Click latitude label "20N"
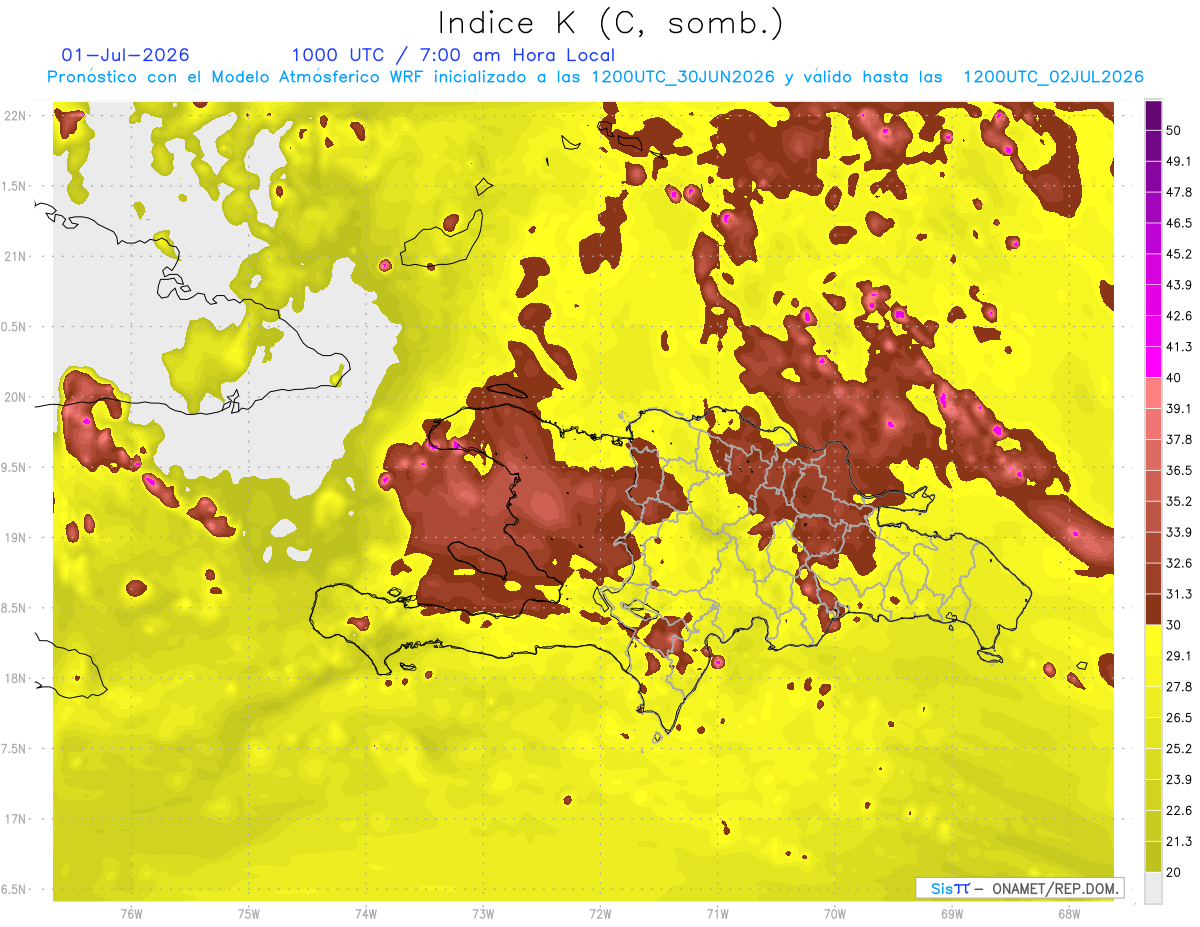 [x=15, y=397]
